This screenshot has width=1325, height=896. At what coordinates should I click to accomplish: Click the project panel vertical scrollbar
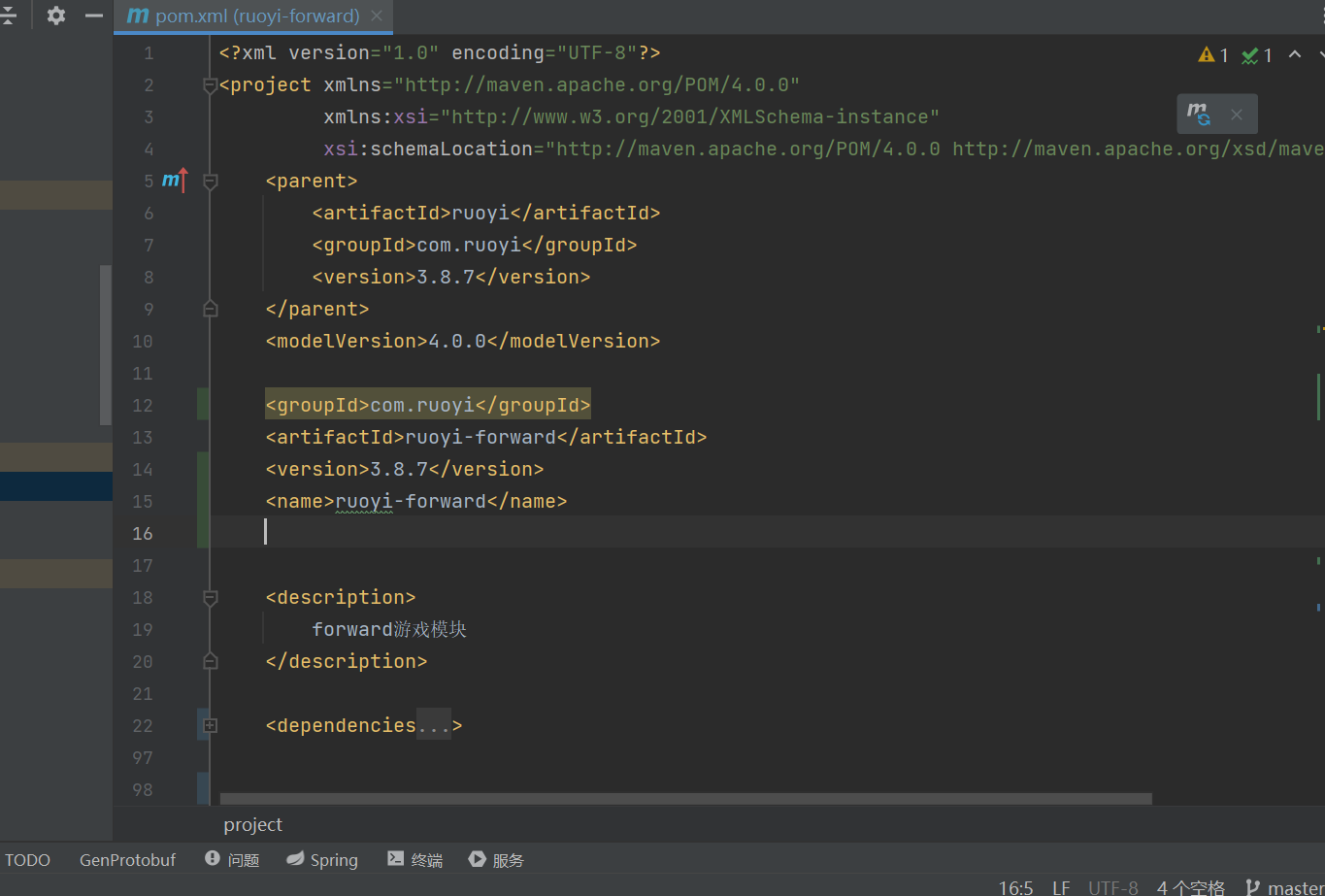106,345
